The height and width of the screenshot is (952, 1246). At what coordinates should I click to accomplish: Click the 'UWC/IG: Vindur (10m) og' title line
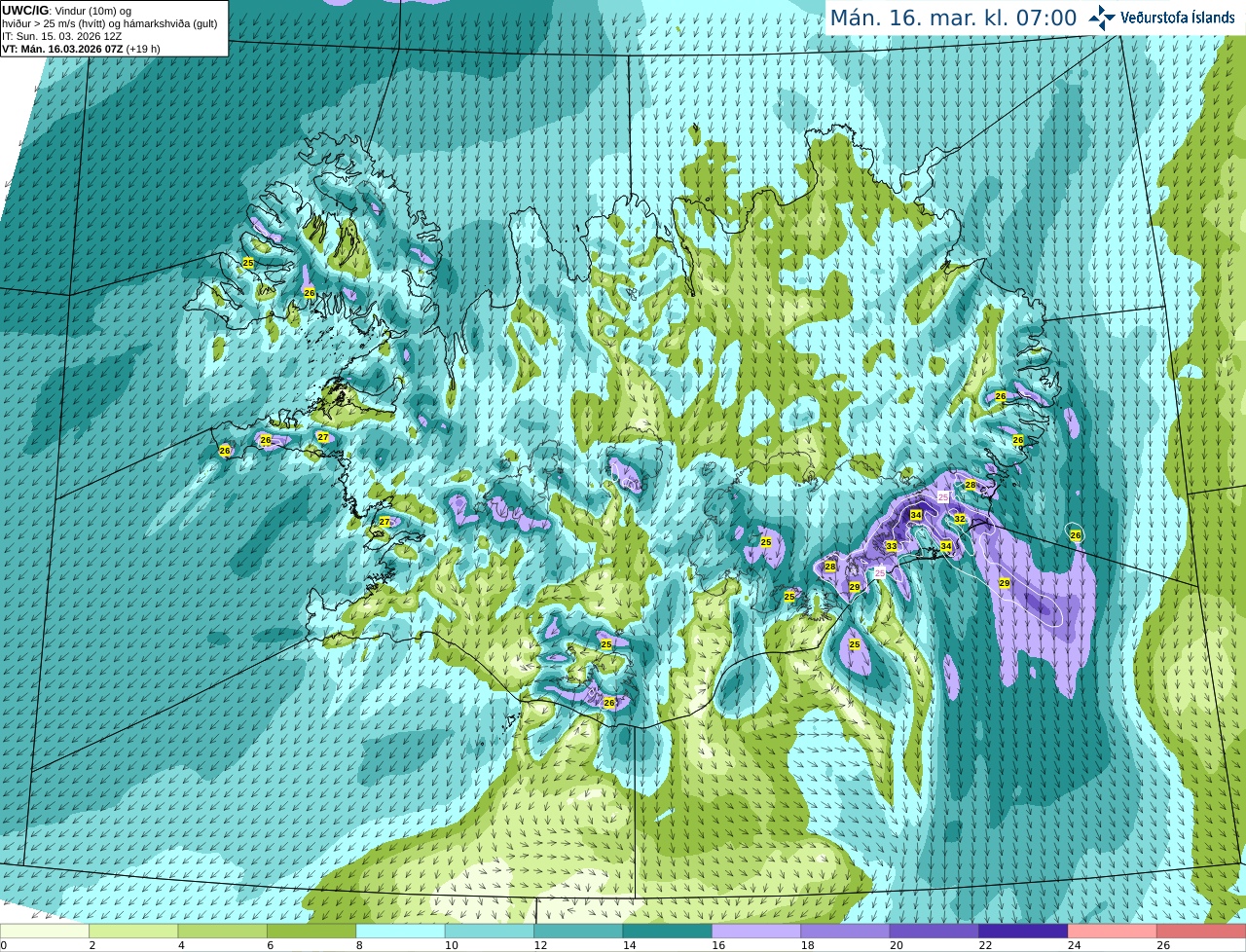click(x=66, y=10)
